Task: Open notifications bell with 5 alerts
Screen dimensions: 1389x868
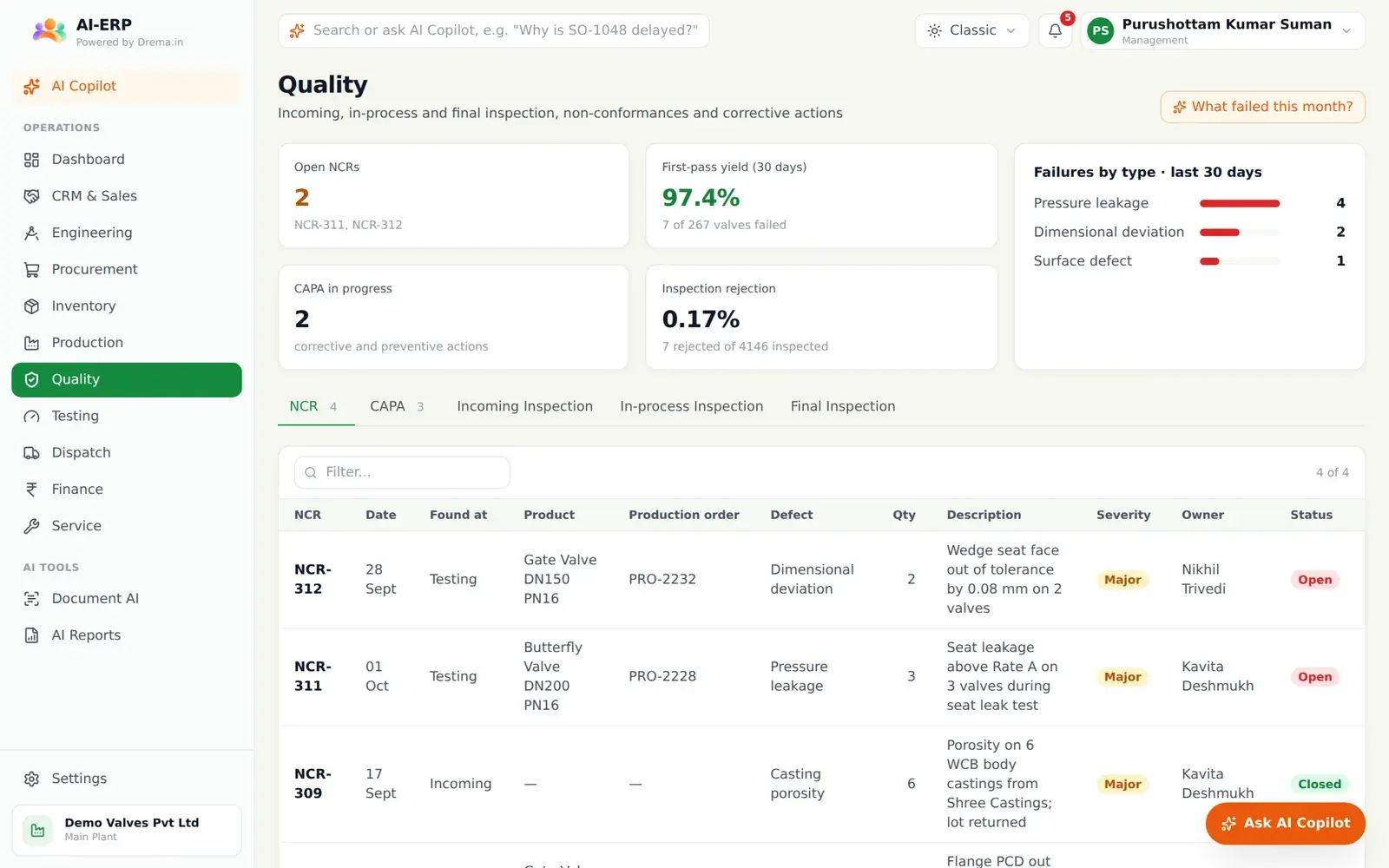Action: click(x=1055, y=30)
